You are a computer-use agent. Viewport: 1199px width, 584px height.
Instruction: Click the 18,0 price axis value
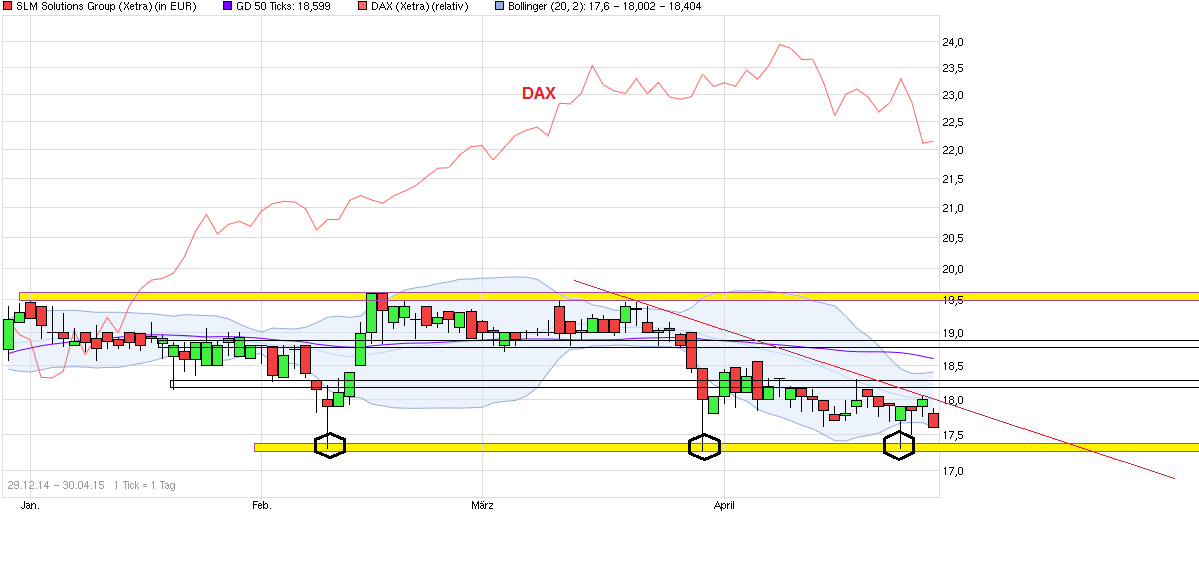point(954,401)
